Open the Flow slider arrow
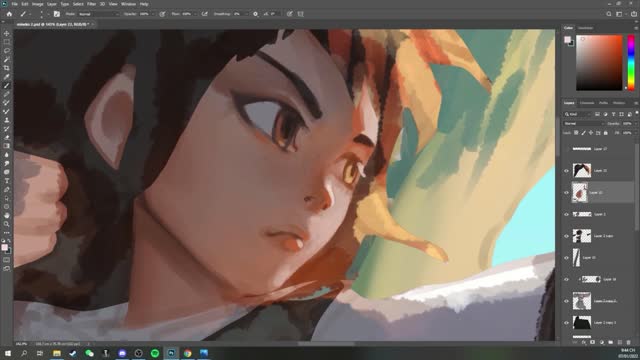The width and height of the screenshot is (640, 360). [x=196, y=14]
